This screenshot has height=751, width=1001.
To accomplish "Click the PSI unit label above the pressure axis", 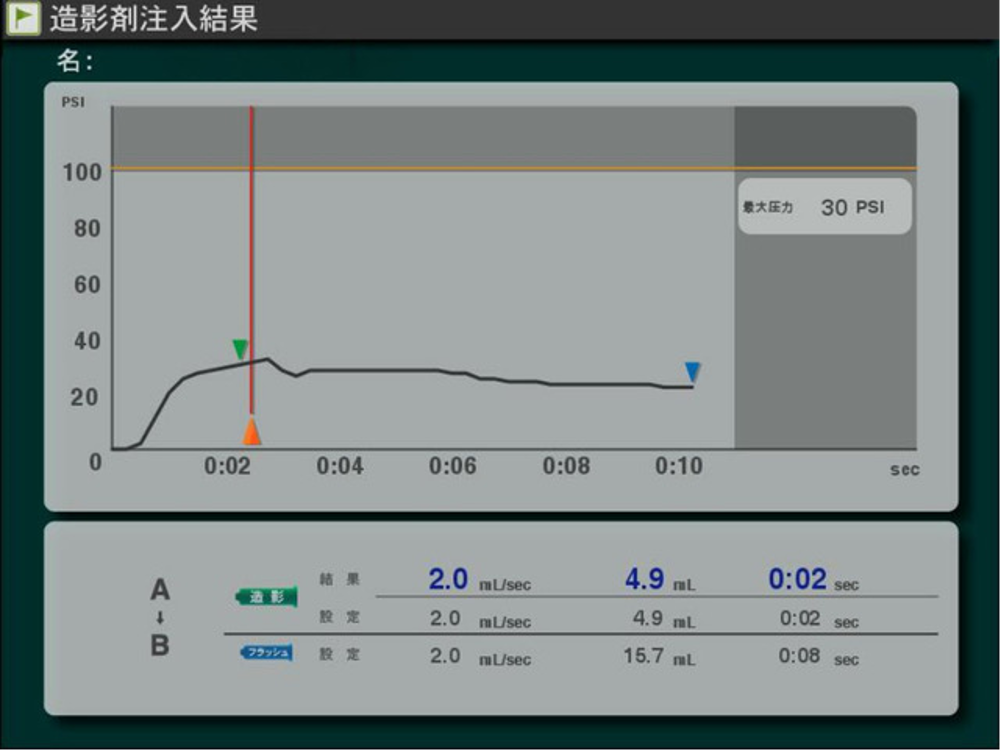I will (x=73, y=102).
